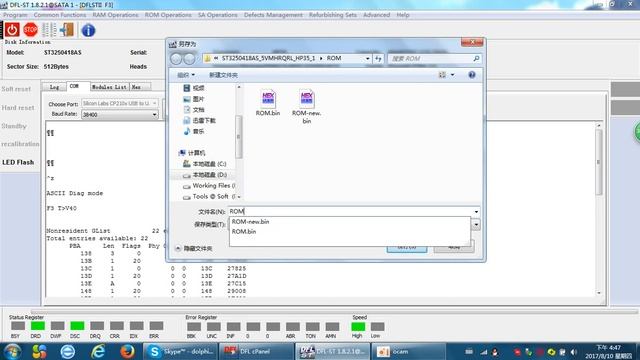This screenshot has height=360, width=640.
Task: Select the ROM.bin file icon
Action: point(268,103)
